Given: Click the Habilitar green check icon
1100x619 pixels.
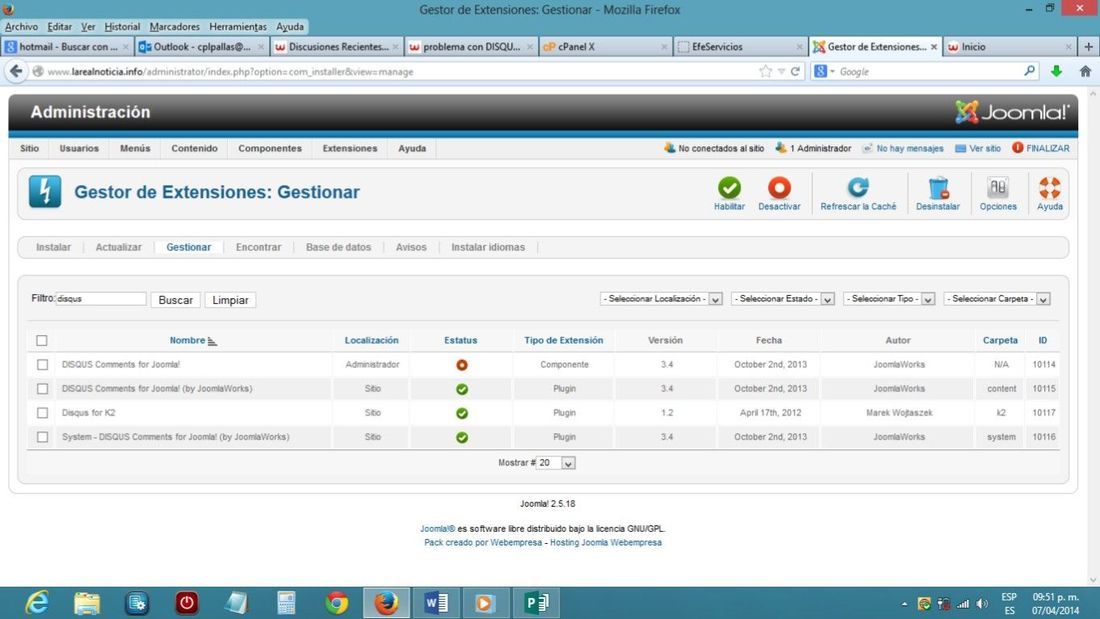Looking at the screenshot, I should tap(729, 188).
